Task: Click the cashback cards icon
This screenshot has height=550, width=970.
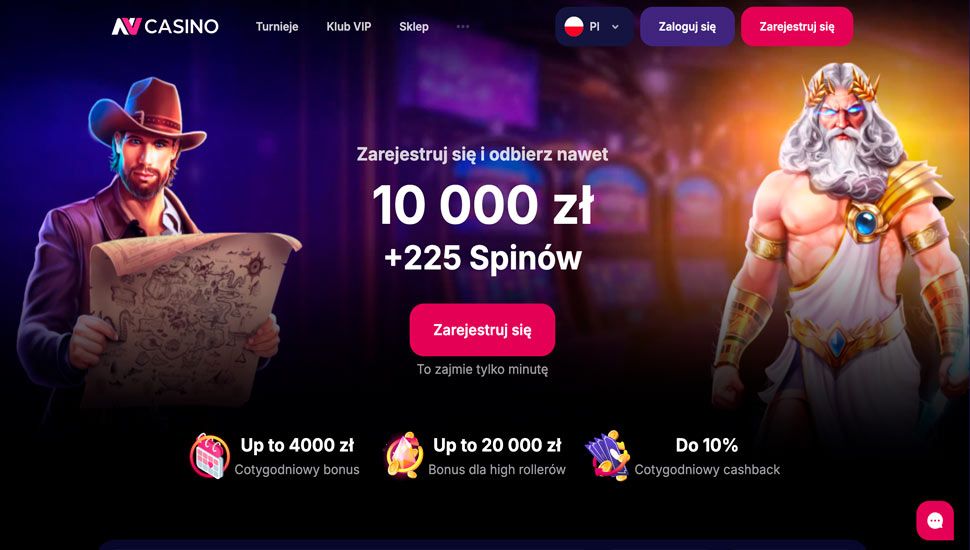Action: 607,455
